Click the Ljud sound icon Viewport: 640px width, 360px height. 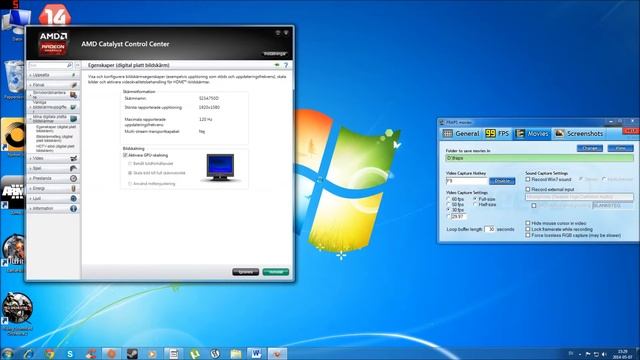73,198
